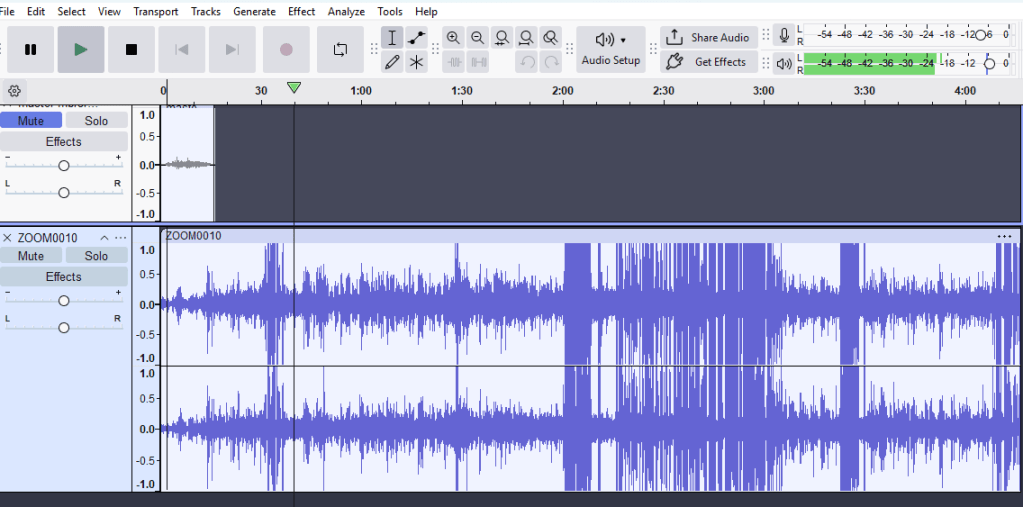This screenshot has height=507, width=1023.
Task: Open the ZOOM0010 clip options ellipsis menu
Action: coord(1004,236)
